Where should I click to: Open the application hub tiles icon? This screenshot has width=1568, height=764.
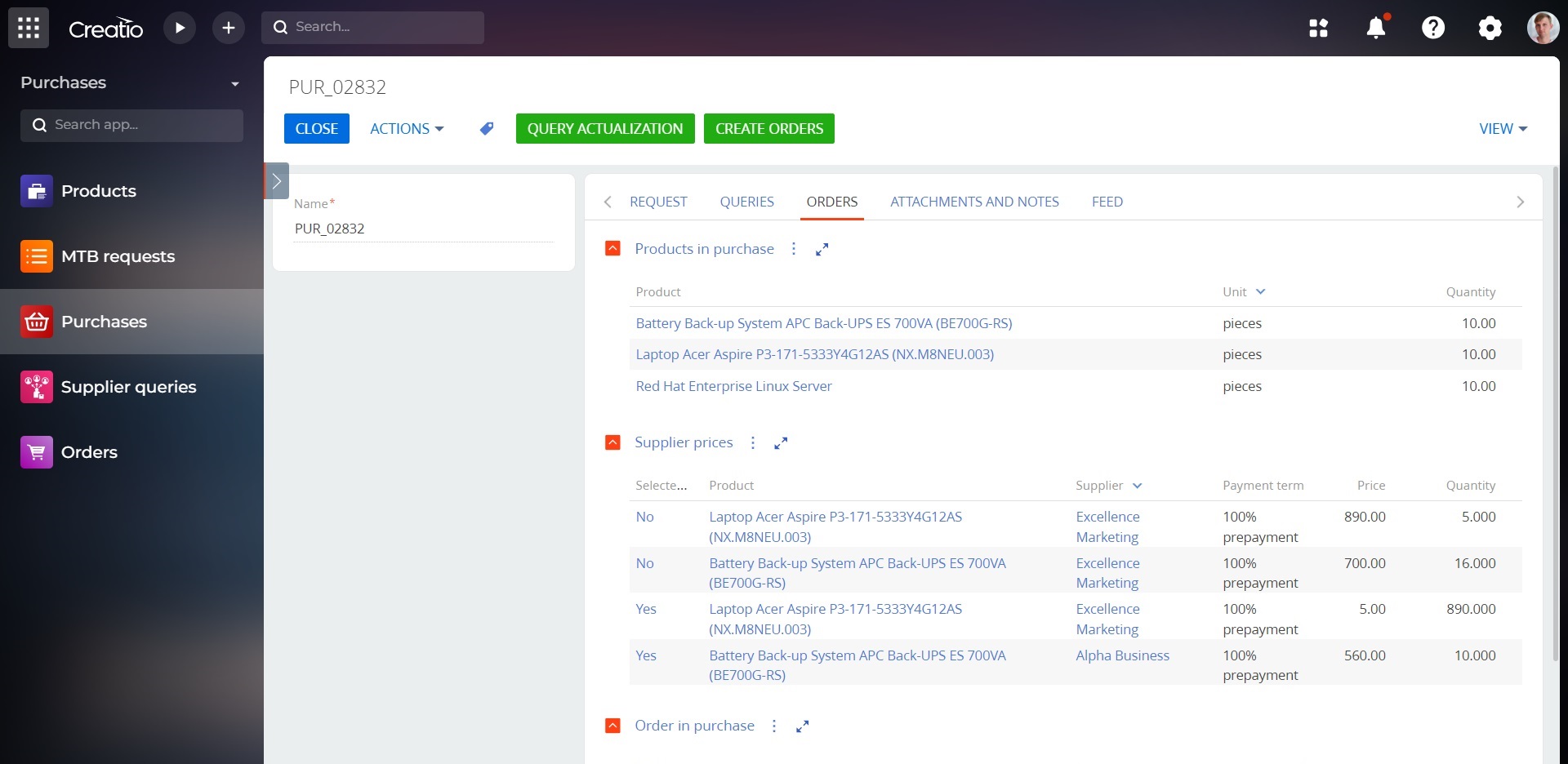pos(1318,28)
